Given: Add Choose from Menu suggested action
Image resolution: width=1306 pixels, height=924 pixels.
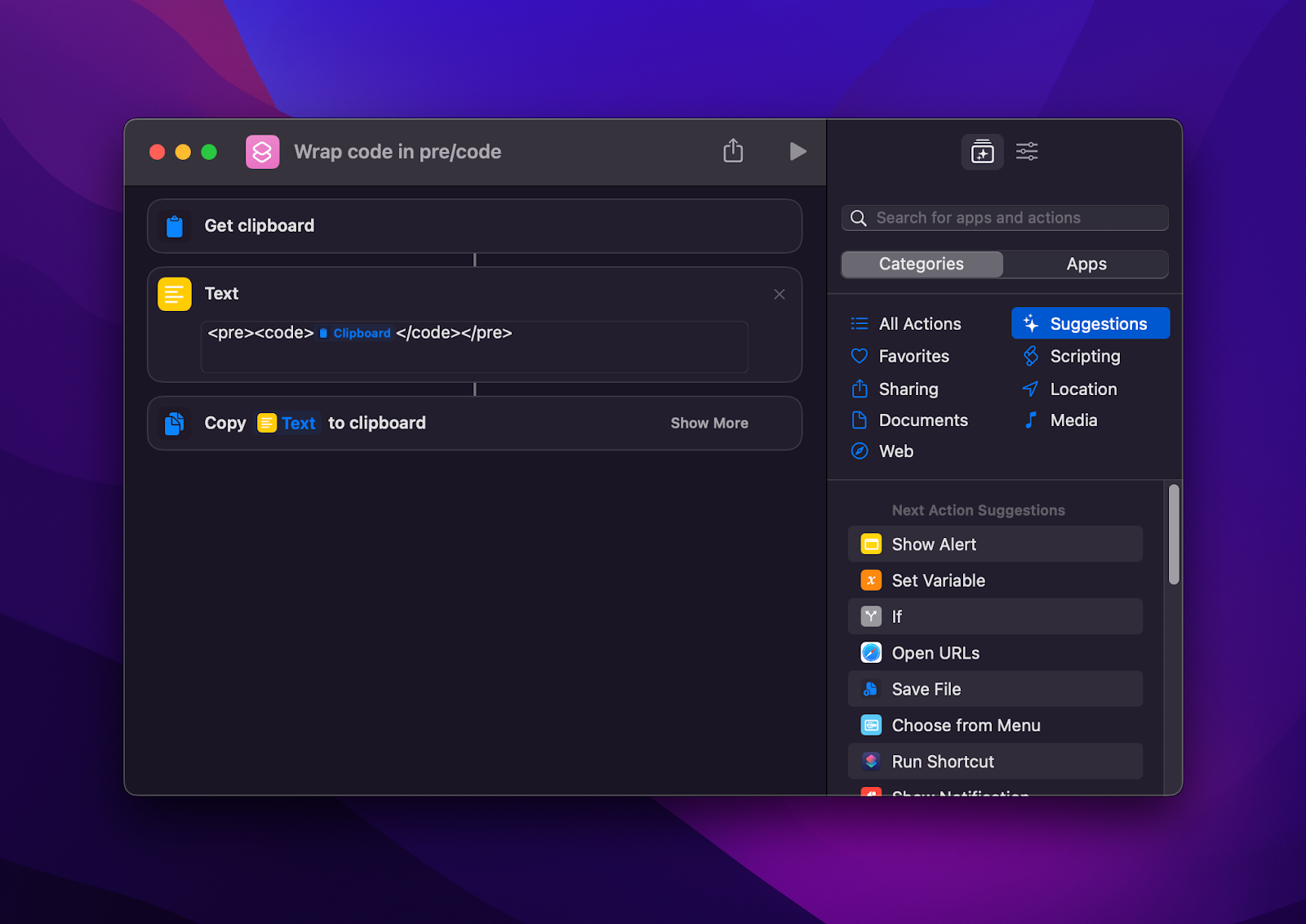Looking at the screenshot, I should point(995,726).
